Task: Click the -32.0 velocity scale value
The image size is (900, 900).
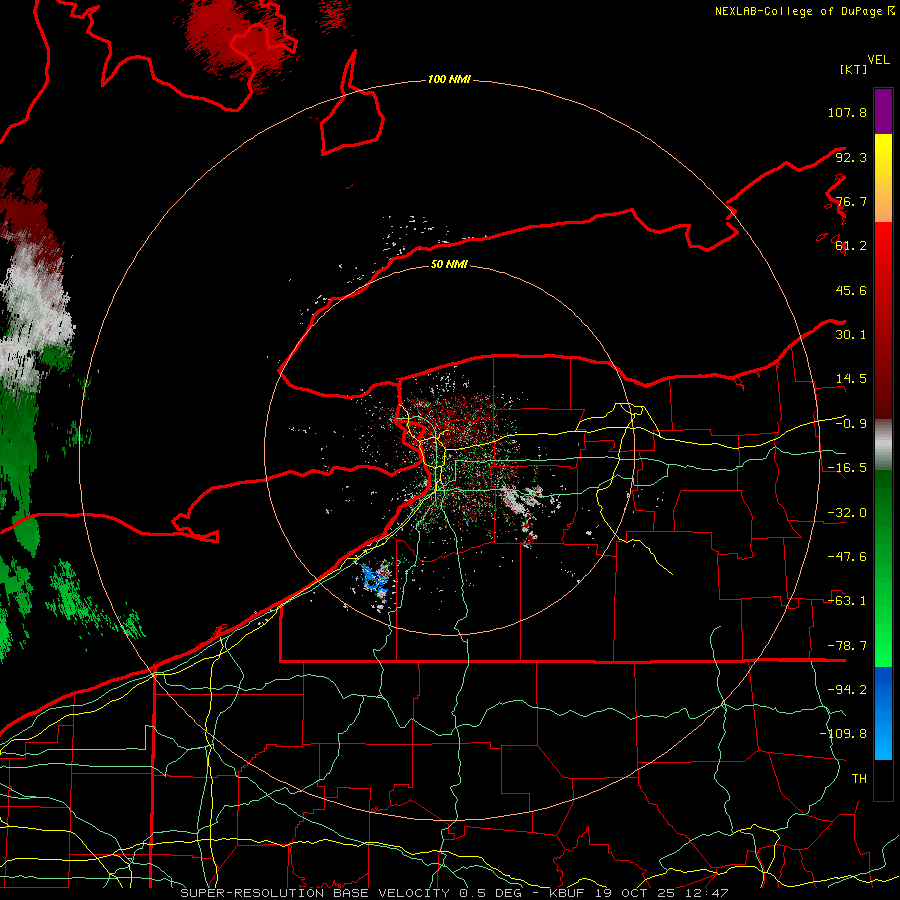Action: (847, 513)
